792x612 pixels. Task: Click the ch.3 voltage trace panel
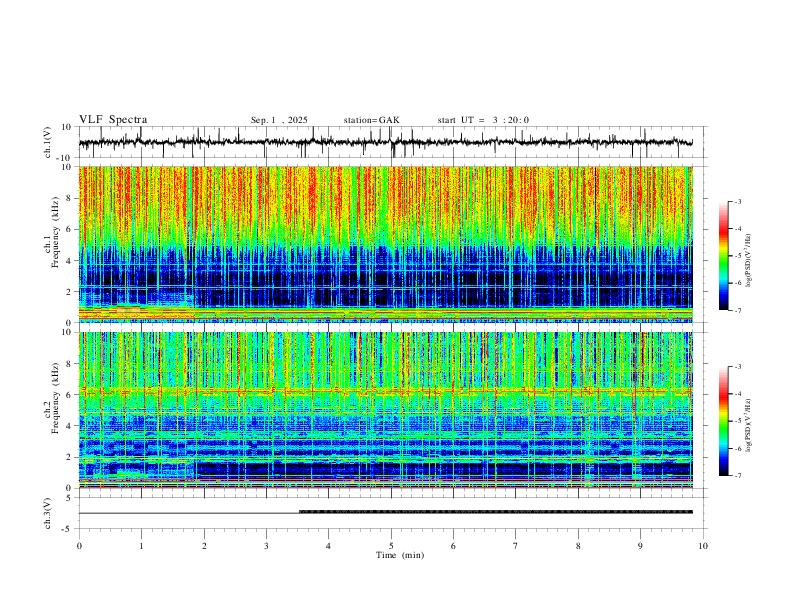[393, 513]
